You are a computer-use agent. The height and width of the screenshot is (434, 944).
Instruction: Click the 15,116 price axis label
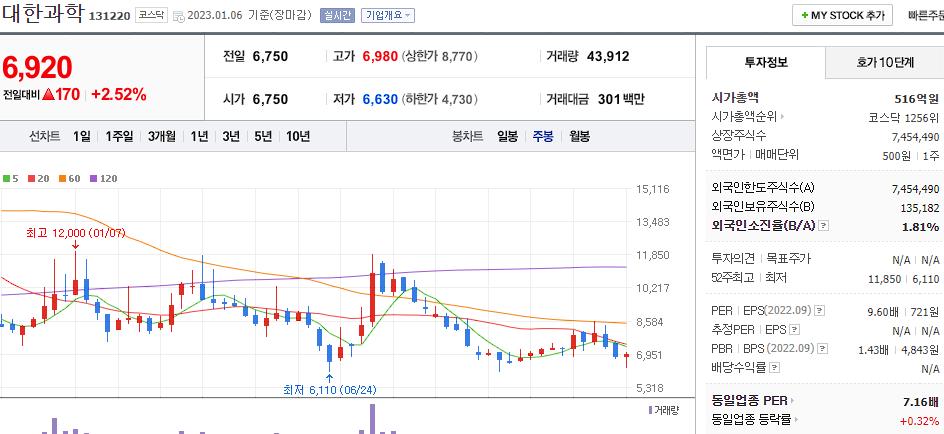(x=653, y=190)
